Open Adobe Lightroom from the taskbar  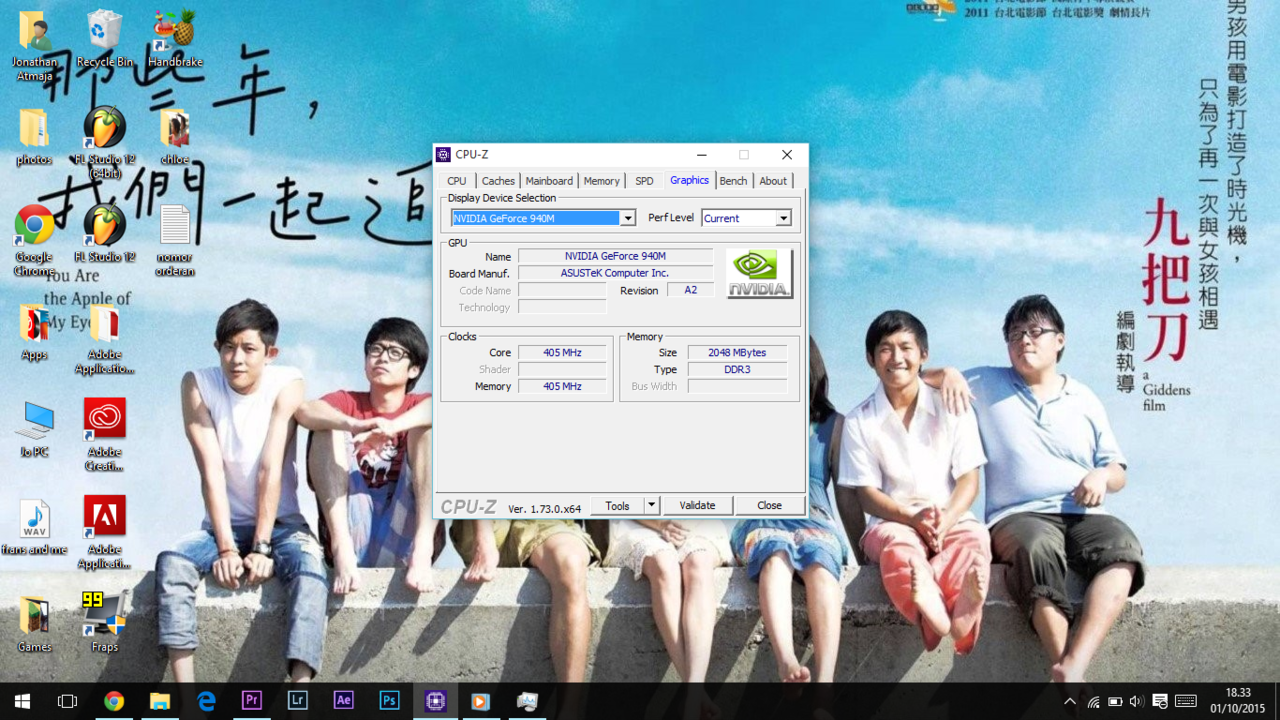click(297, 701)
